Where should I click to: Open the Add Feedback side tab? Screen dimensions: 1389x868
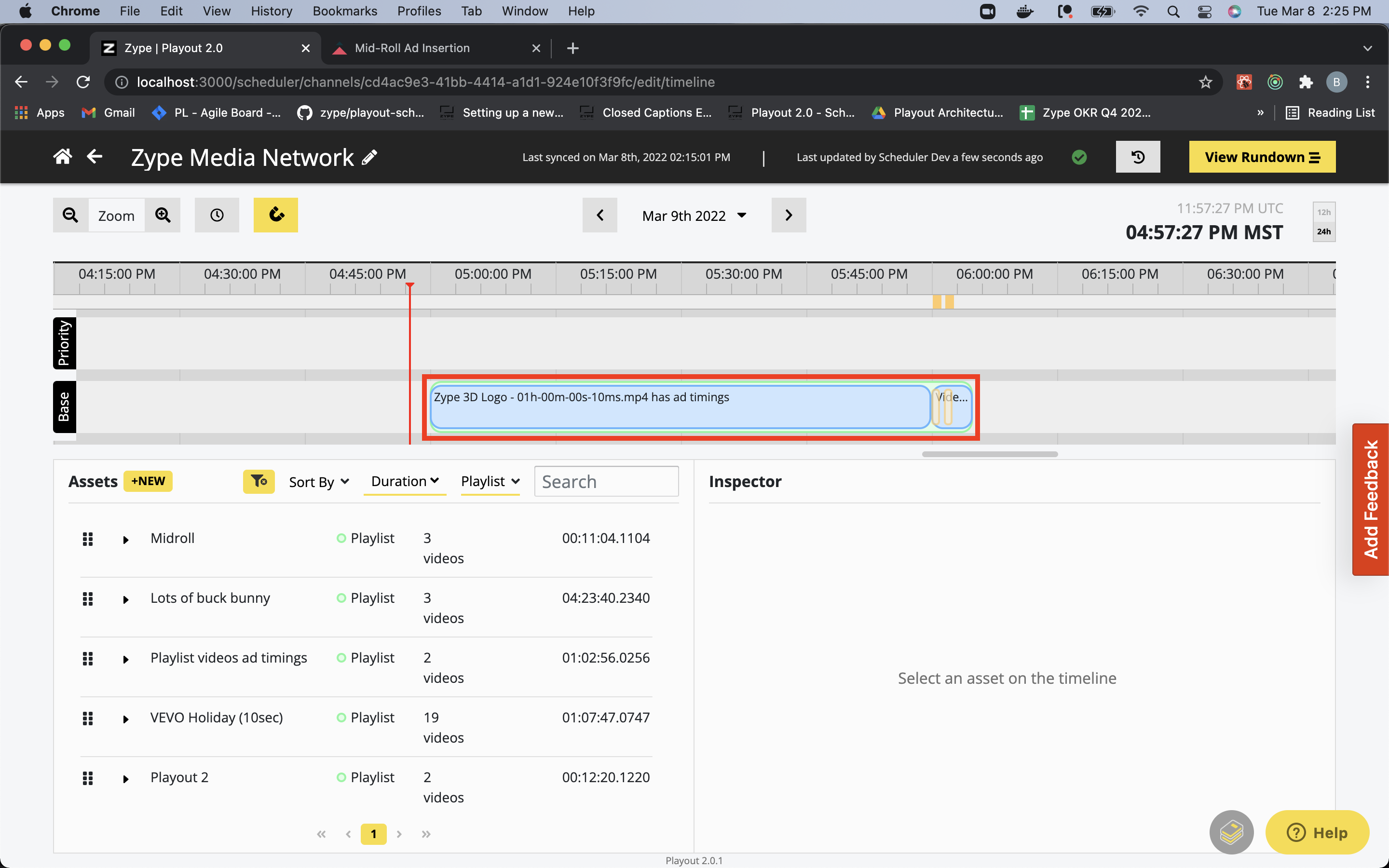(x=1371, y=500)
